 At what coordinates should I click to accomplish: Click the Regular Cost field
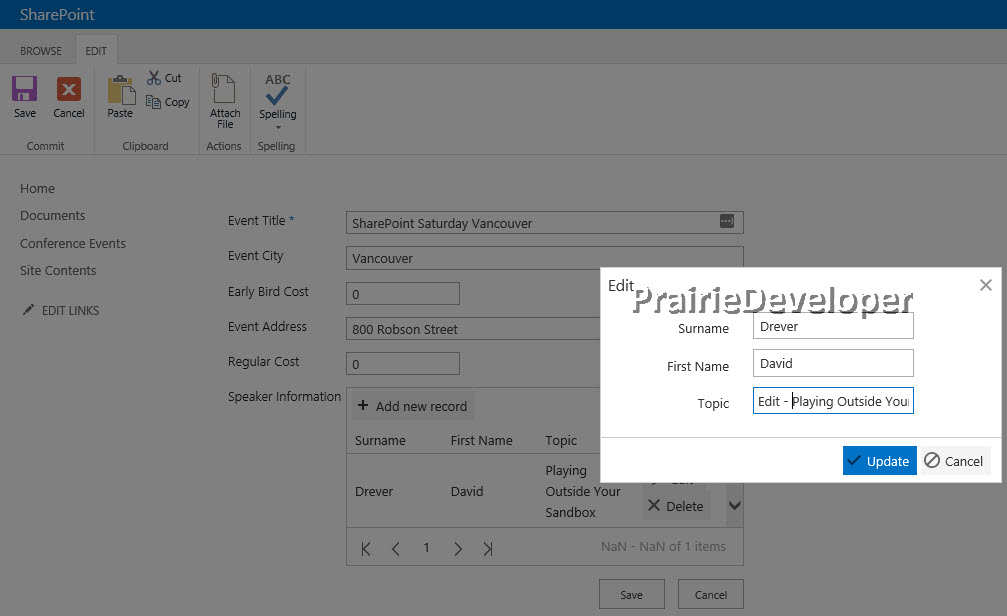point(403,364)
